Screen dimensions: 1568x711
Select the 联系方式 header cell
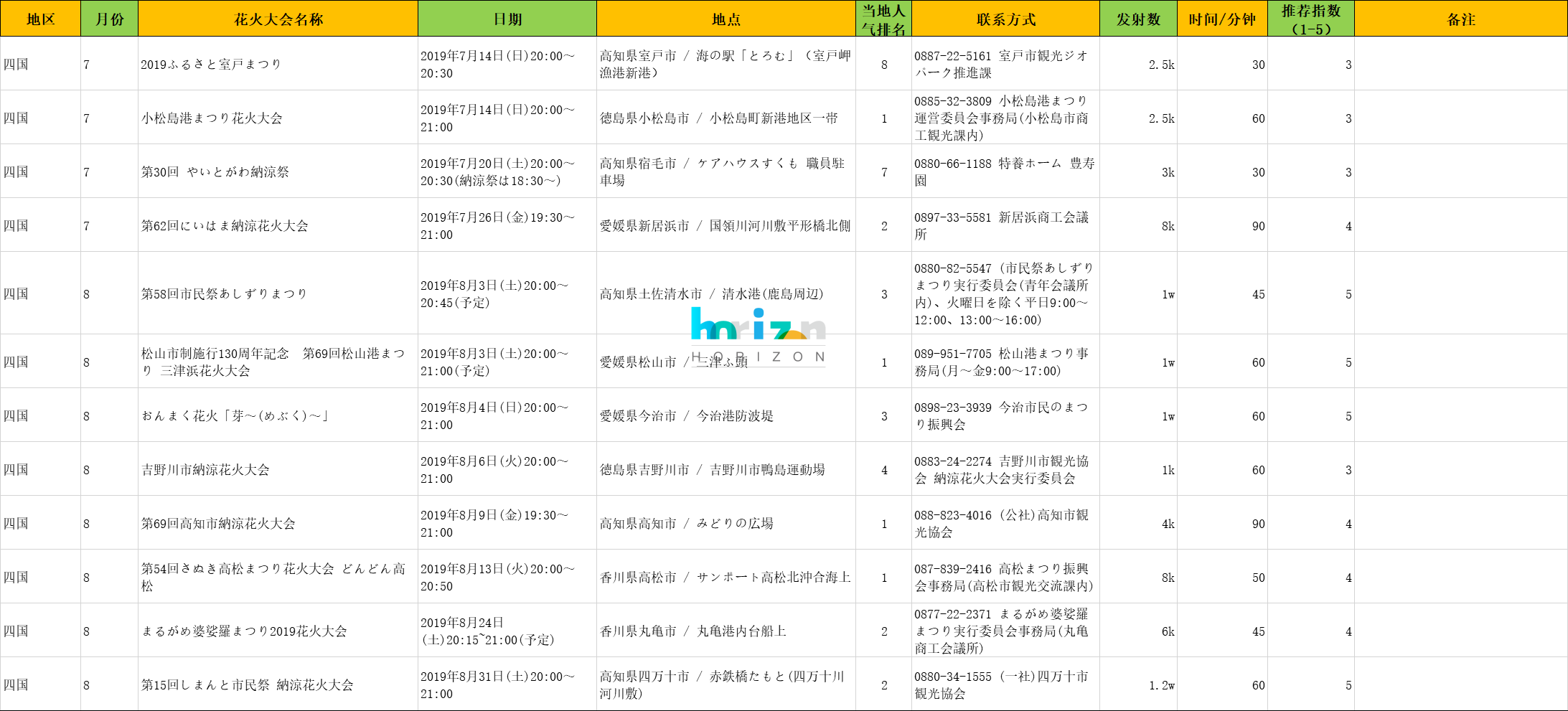[x=1005, y=19]
